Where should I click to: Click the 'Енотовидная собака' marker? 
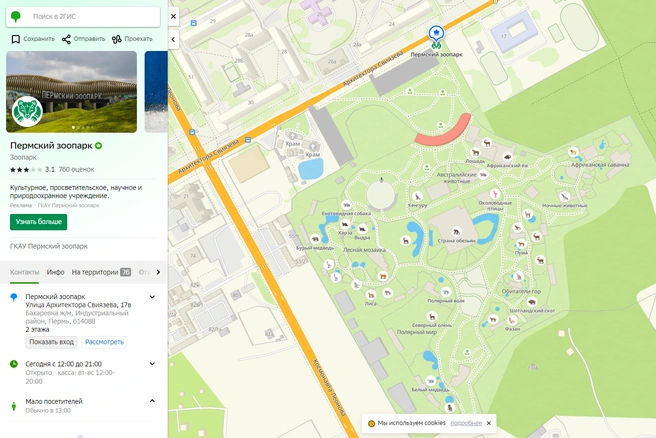[x=346, y=205]
